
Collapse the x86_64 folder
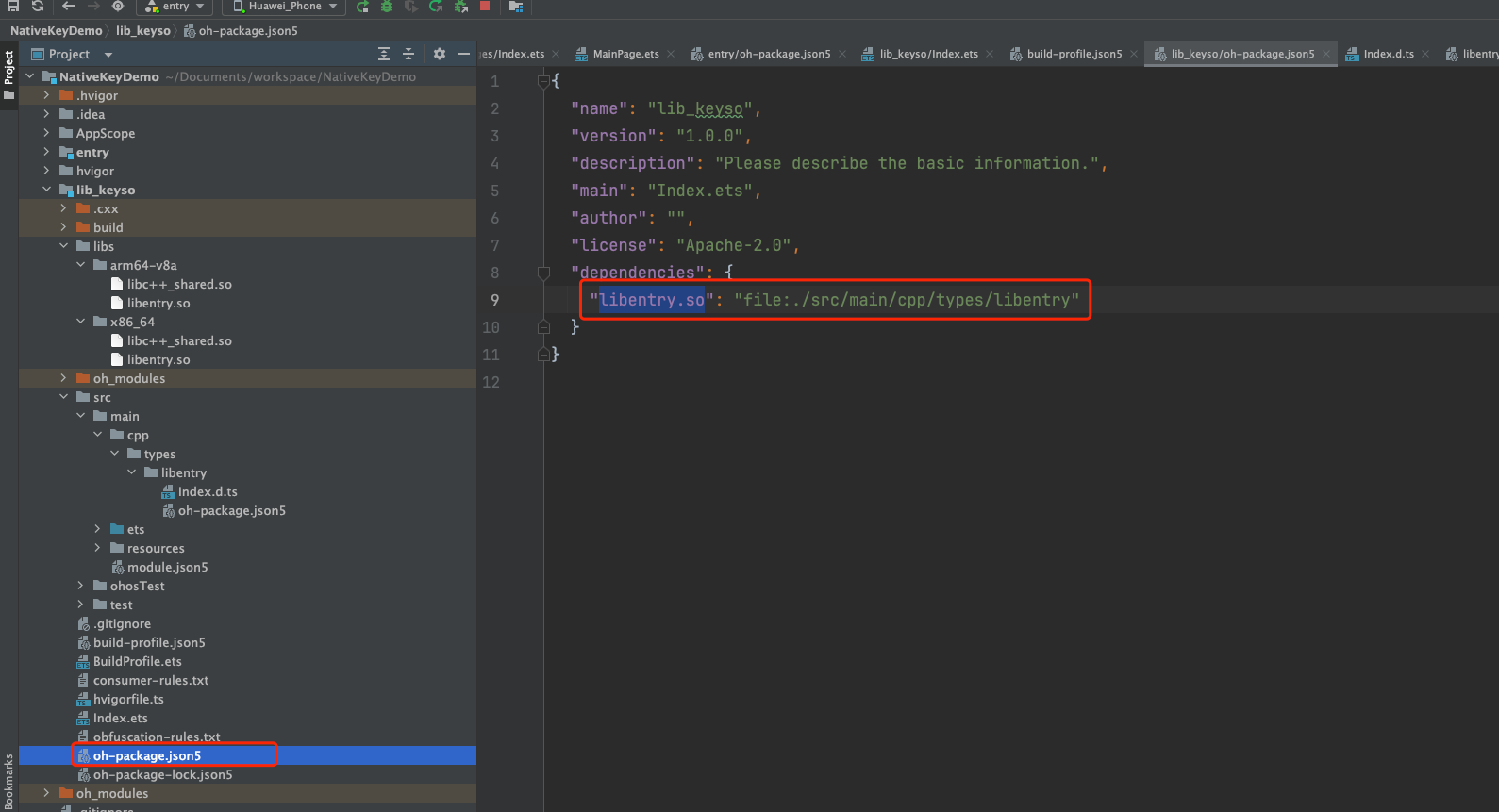pyautogui.click(x=80, y=322)
